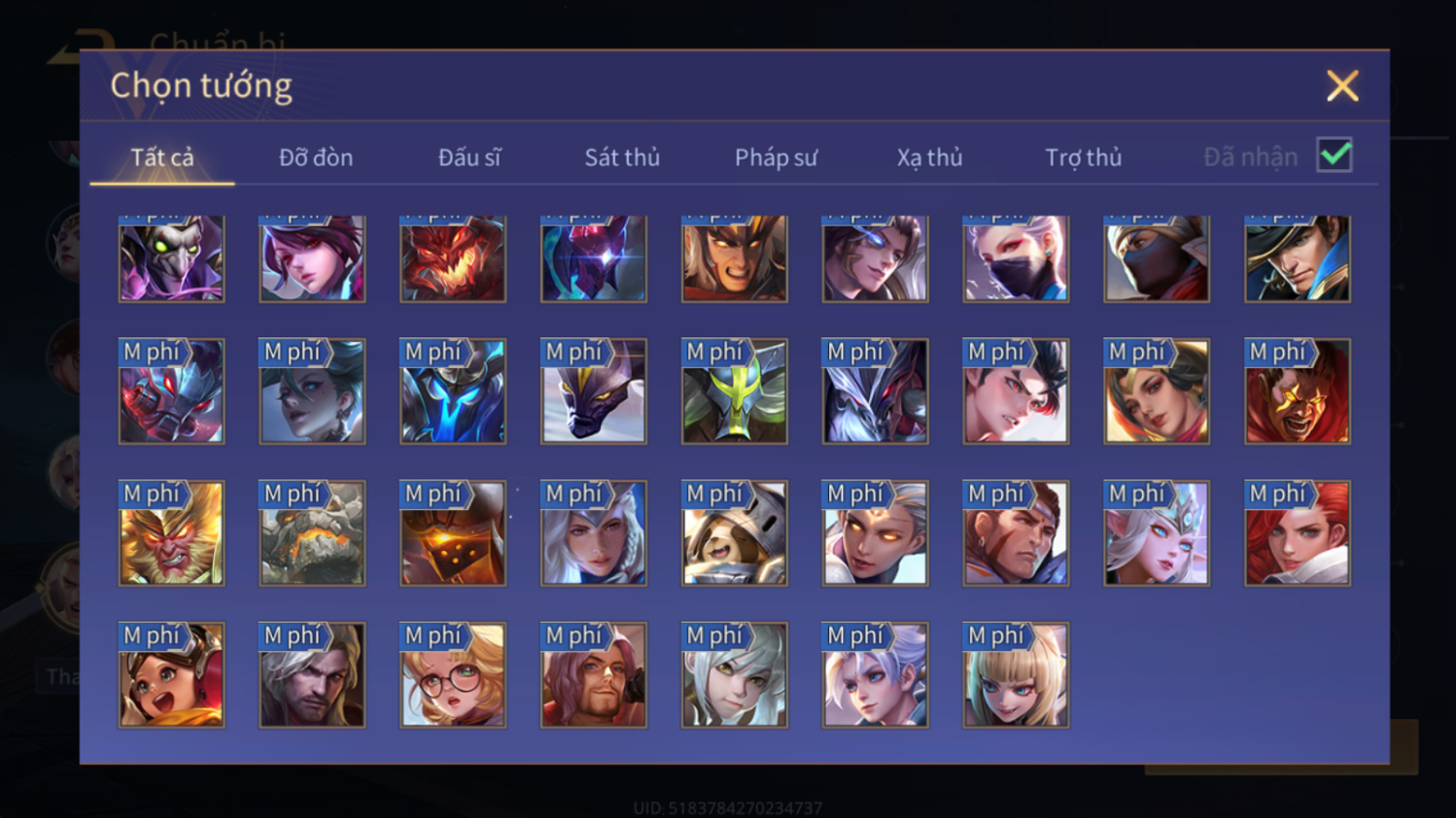Select the blonde girl with round glasses
1456x818 pixels.
pos(453,674)
